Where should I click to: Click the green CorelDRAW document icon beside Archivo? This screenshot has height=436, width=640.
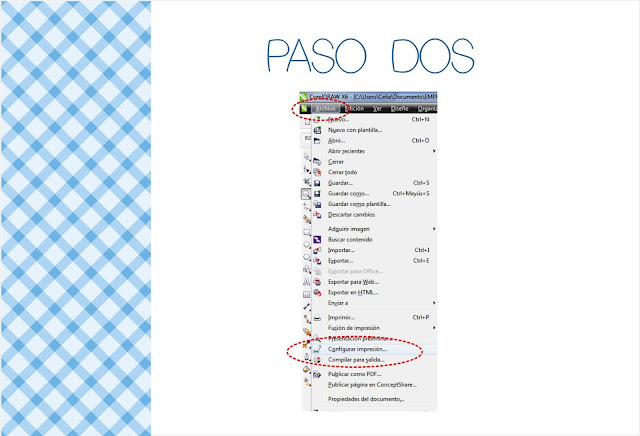[x=304, y=109]
